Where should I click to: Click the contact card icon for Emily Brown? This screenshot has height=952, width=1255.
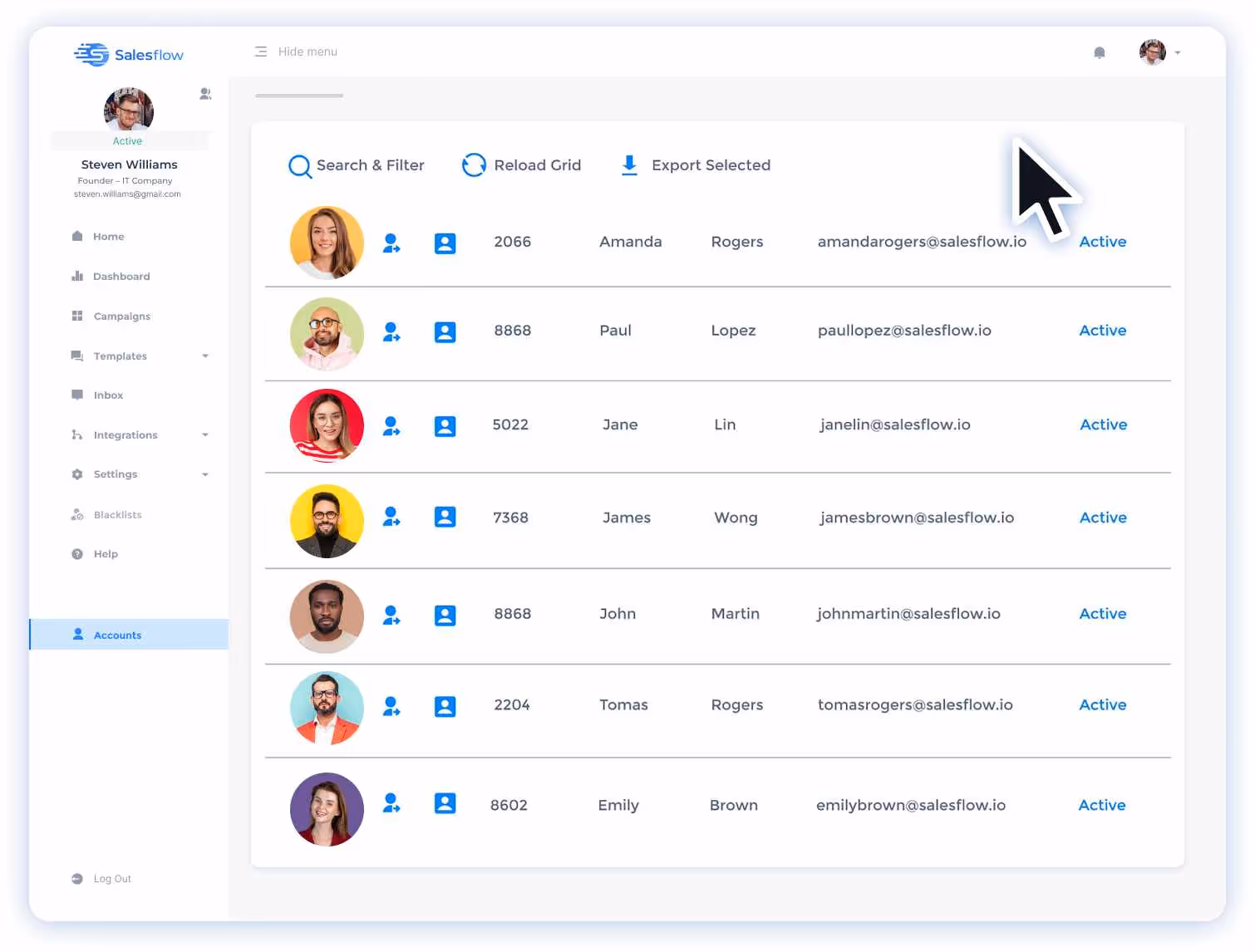click(445, 802)
